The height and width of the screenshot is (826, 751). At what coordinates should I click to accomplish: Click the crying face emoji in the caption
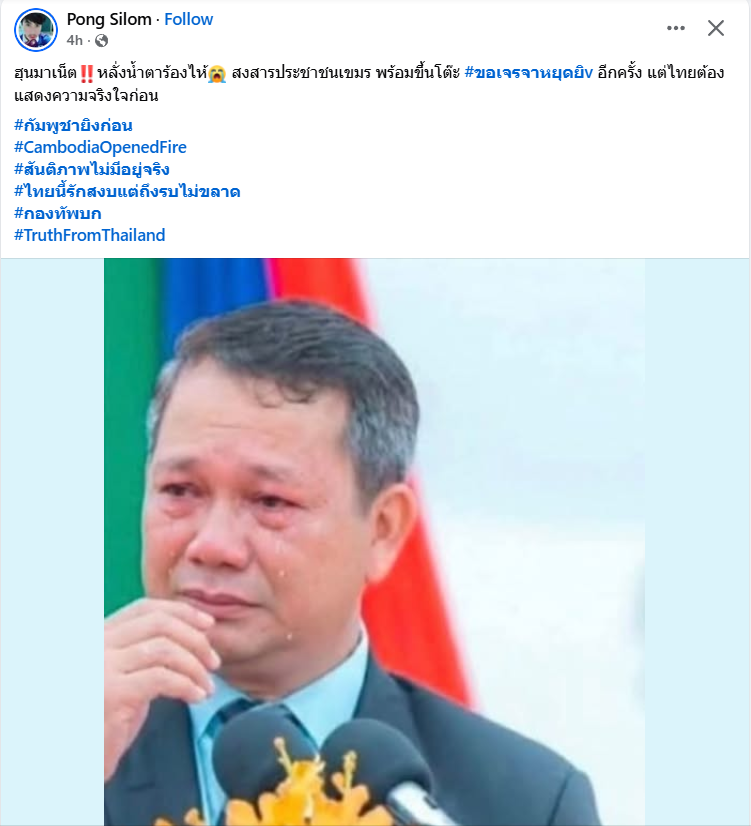point(217,73)
